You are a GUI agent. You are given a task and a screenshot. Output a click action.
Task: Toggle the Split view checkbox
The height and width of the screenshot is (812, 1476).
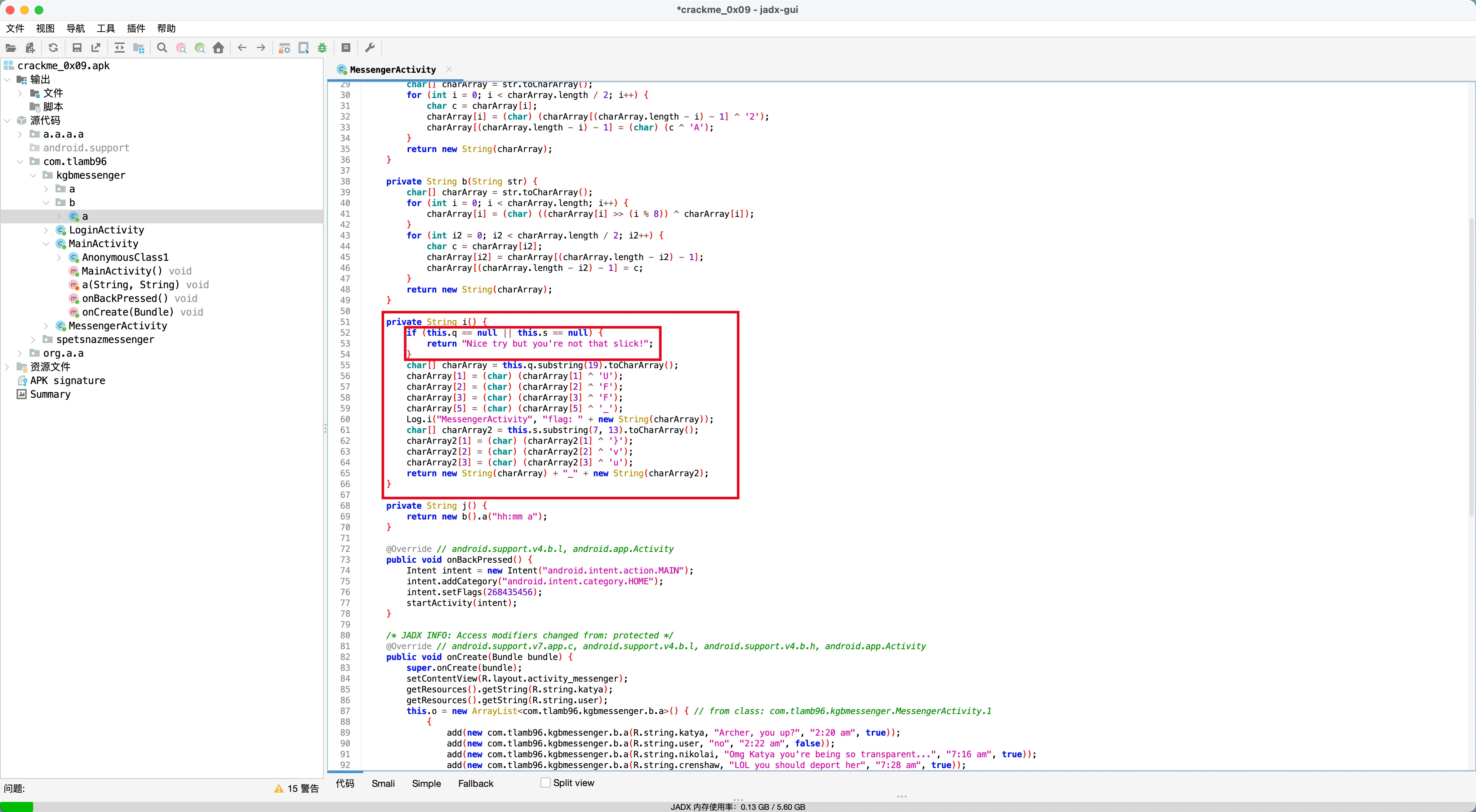point(546,782)
